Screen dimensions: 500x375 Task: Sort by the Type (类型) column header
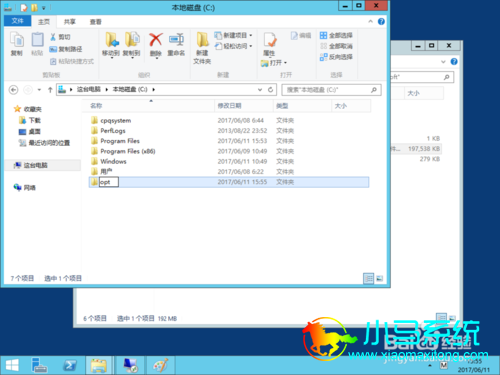pos(302,106)
